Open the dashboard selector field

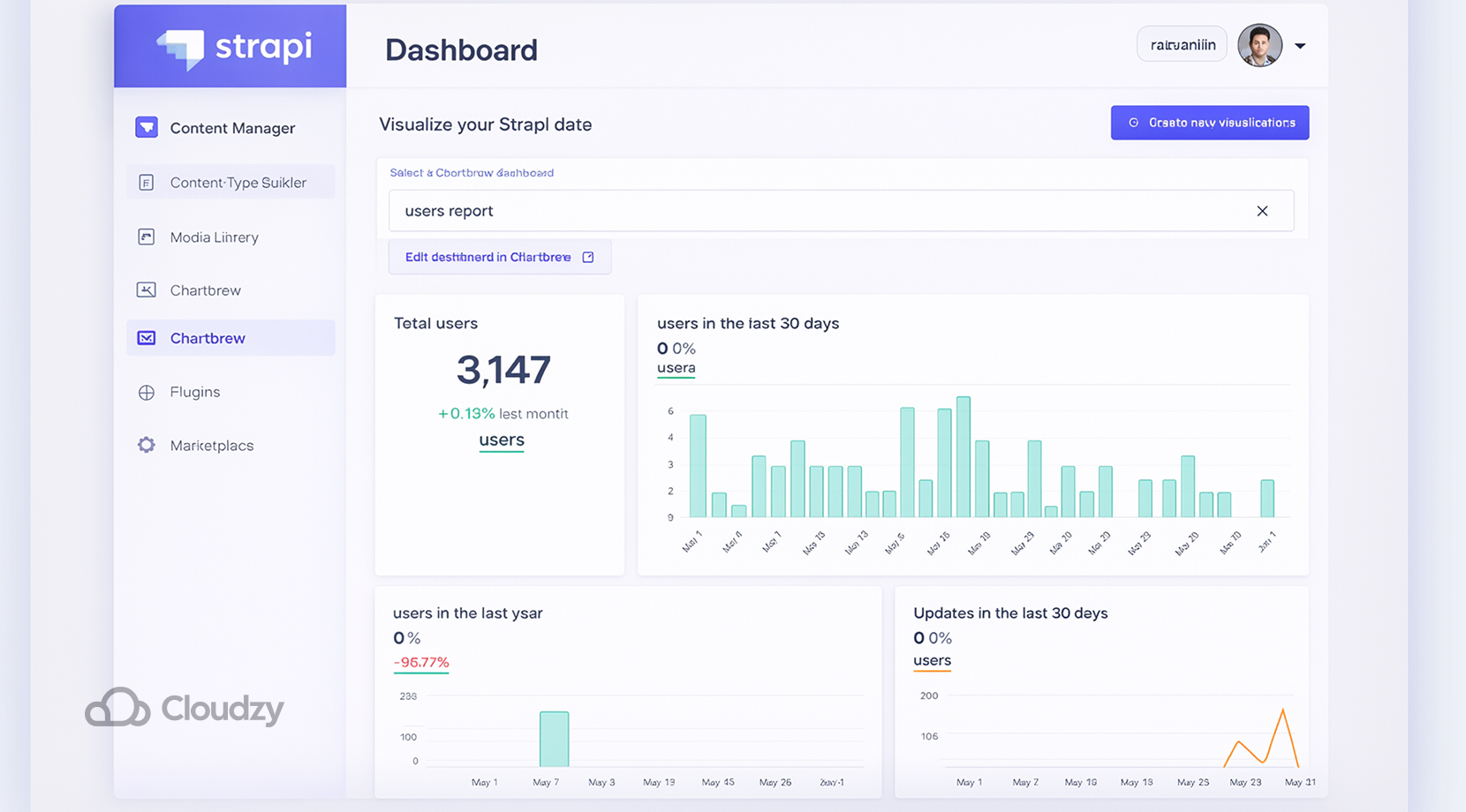coord(841,211)
